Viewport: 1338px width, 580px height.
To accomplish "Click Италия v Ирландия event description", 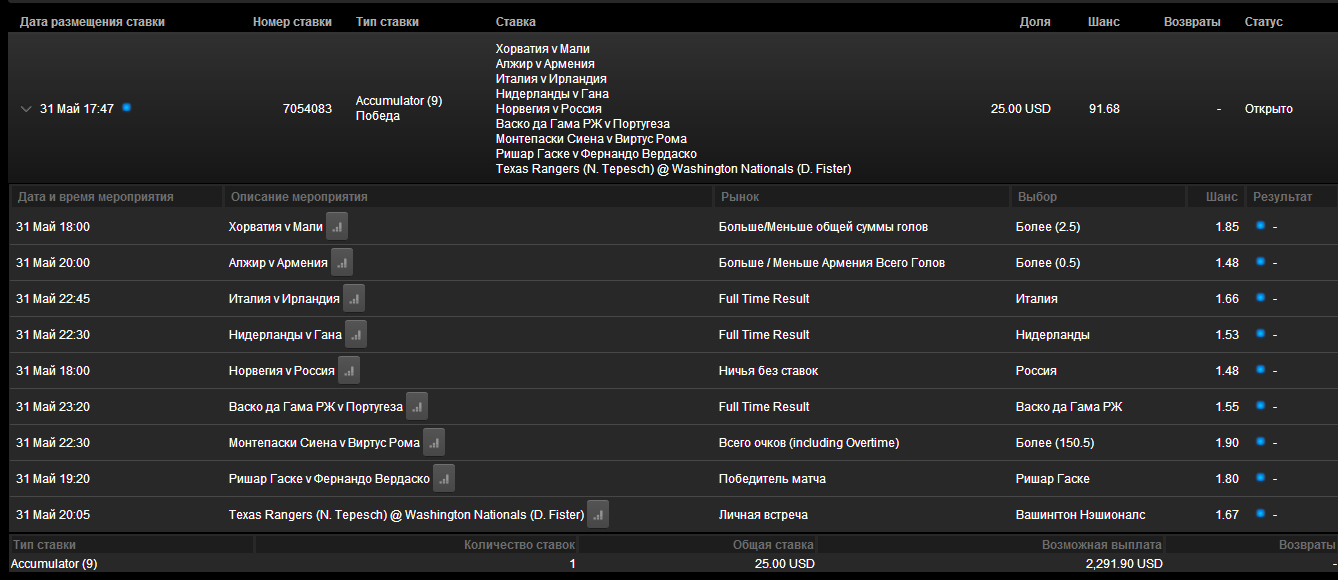I will click(284, 299).
